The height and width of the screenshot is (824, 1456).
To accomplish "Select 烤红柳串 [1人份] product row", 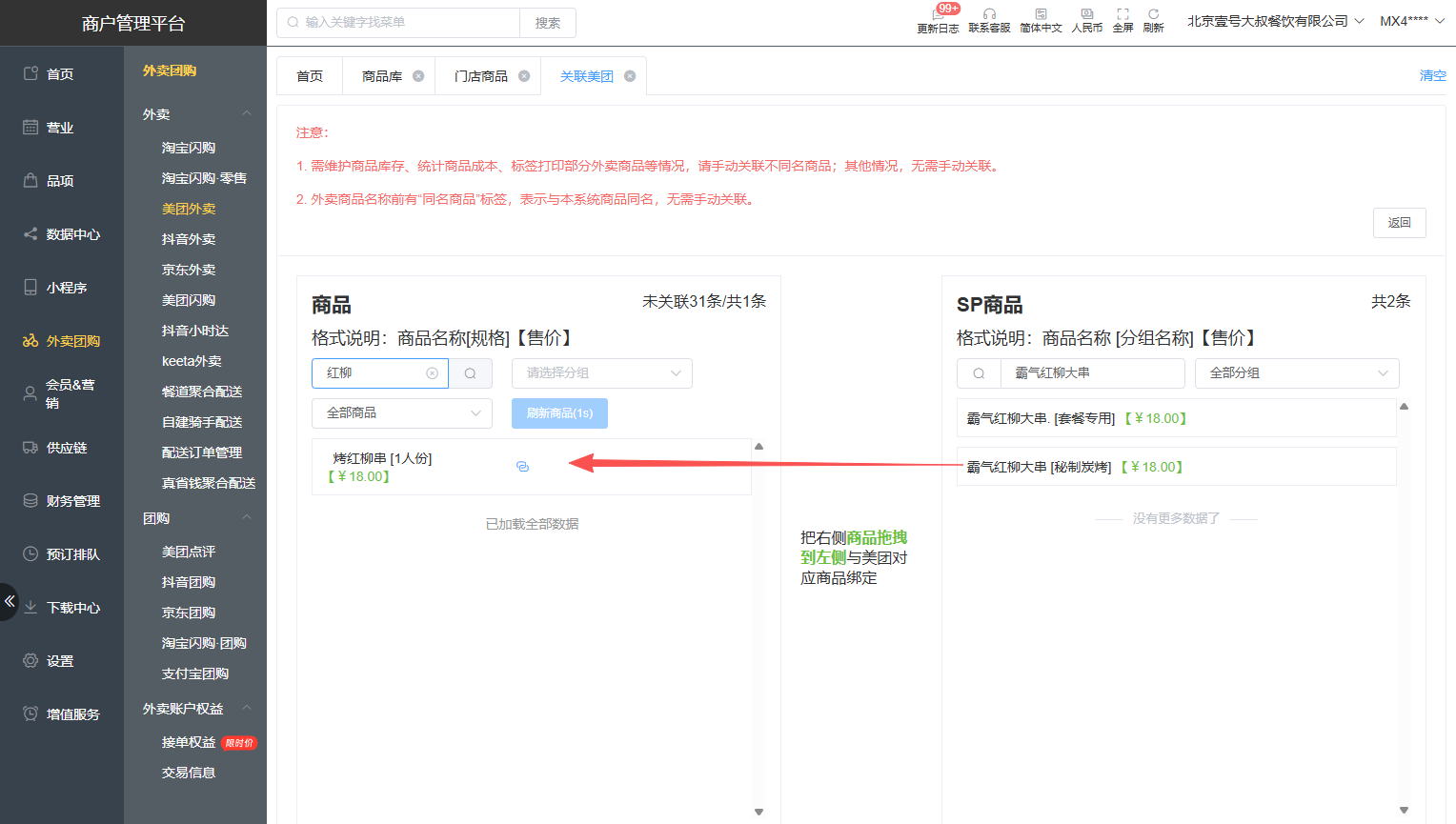I will [x=532, y=467].
